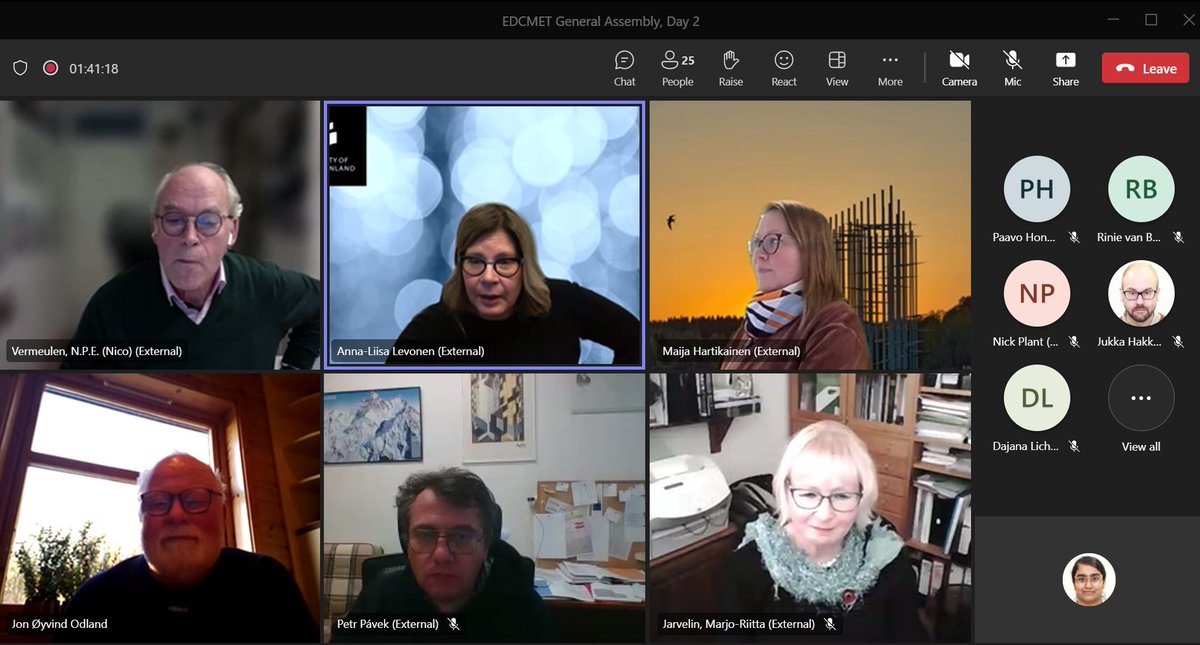Click Jukka Hakk... profile photo avatar

[1141, 294]
